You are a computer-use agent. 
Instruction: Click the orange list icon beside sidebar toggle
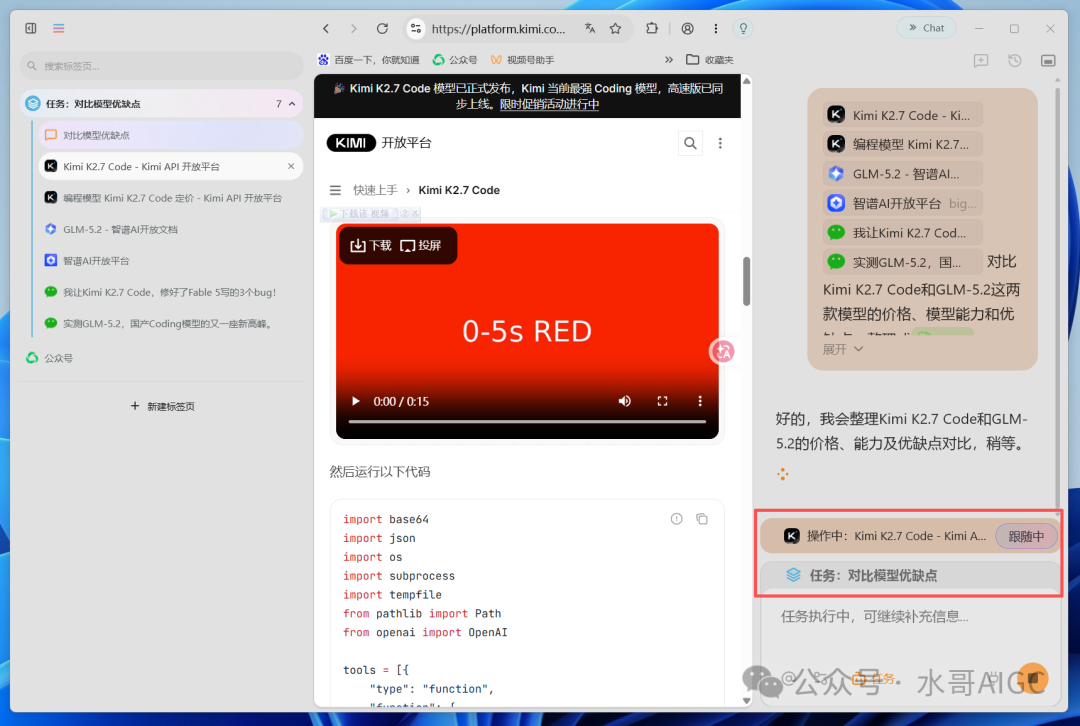(x=59, y=28)
